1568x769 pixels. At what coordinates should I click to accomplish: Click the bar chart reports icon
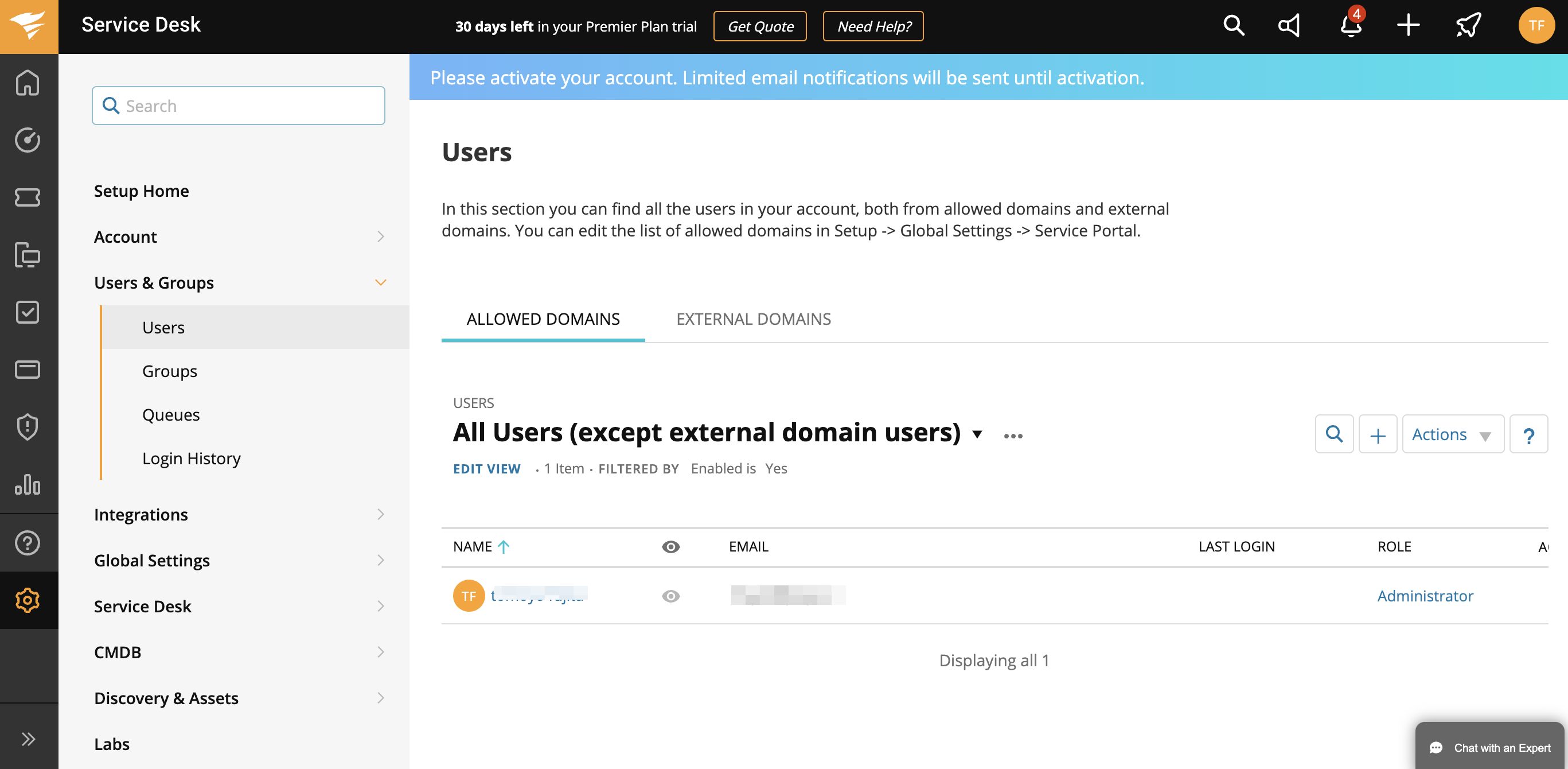(x=28, y=485)
